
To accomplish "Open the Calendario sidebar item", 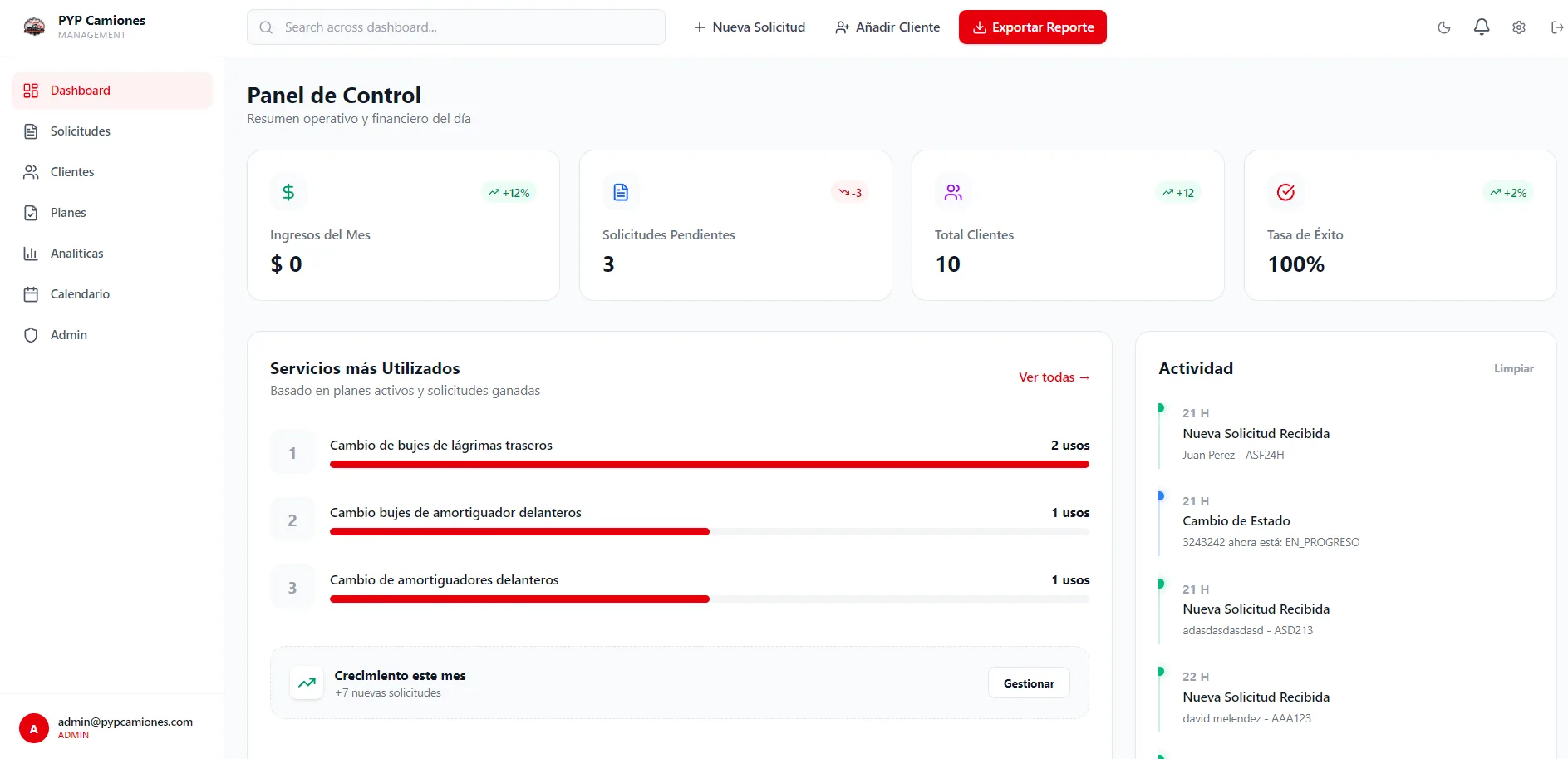I will (80, 294).
